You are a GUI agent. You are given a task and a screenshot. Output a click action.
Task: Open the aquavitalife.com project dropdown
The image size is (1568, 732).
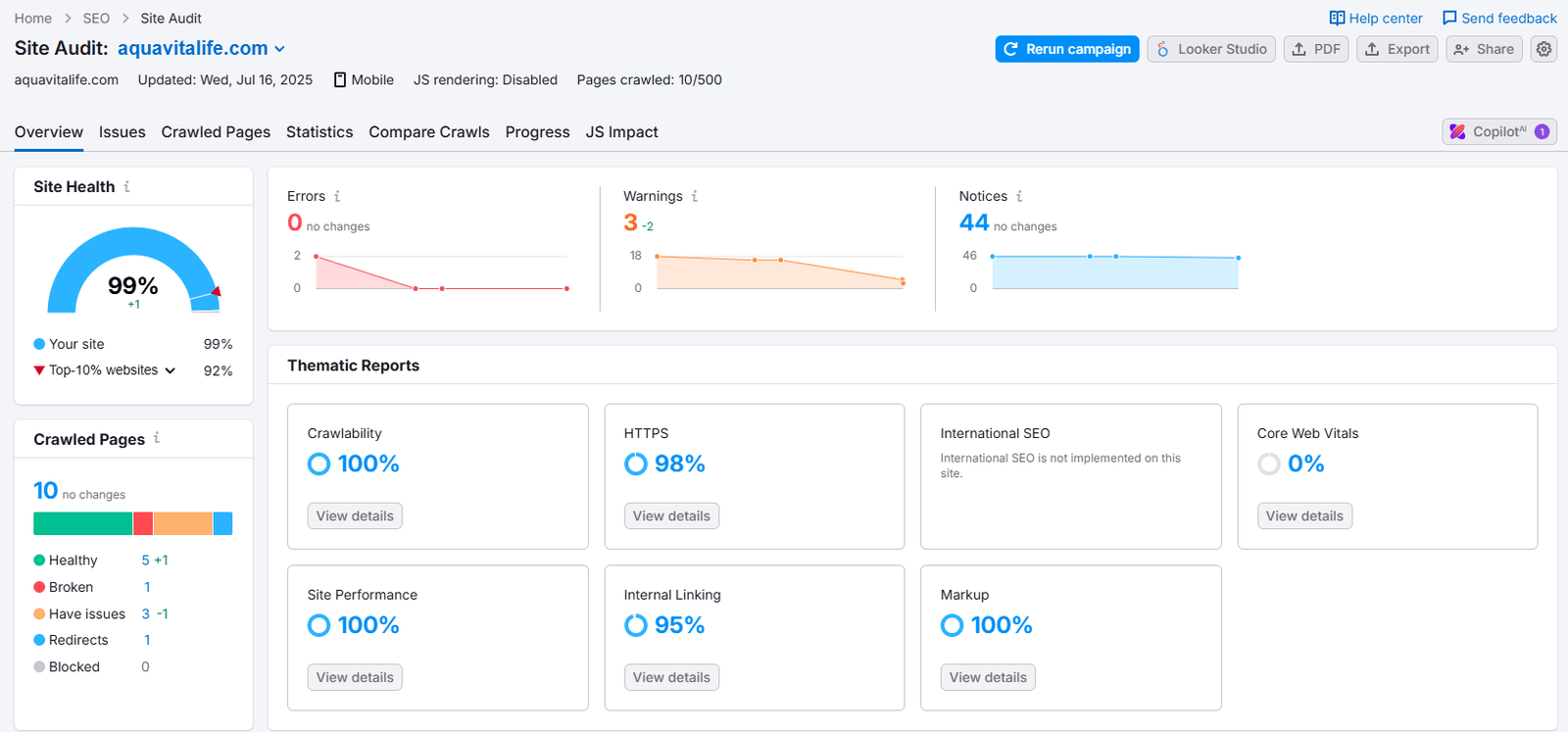click(202, 48)
